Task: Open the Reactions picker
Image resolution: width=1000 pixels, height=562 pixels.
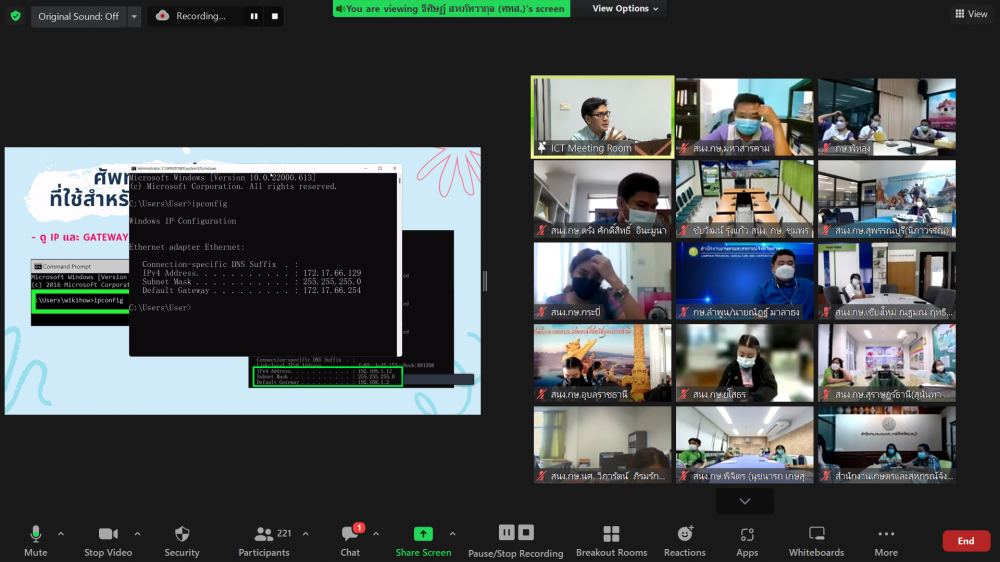Action: 685,540
